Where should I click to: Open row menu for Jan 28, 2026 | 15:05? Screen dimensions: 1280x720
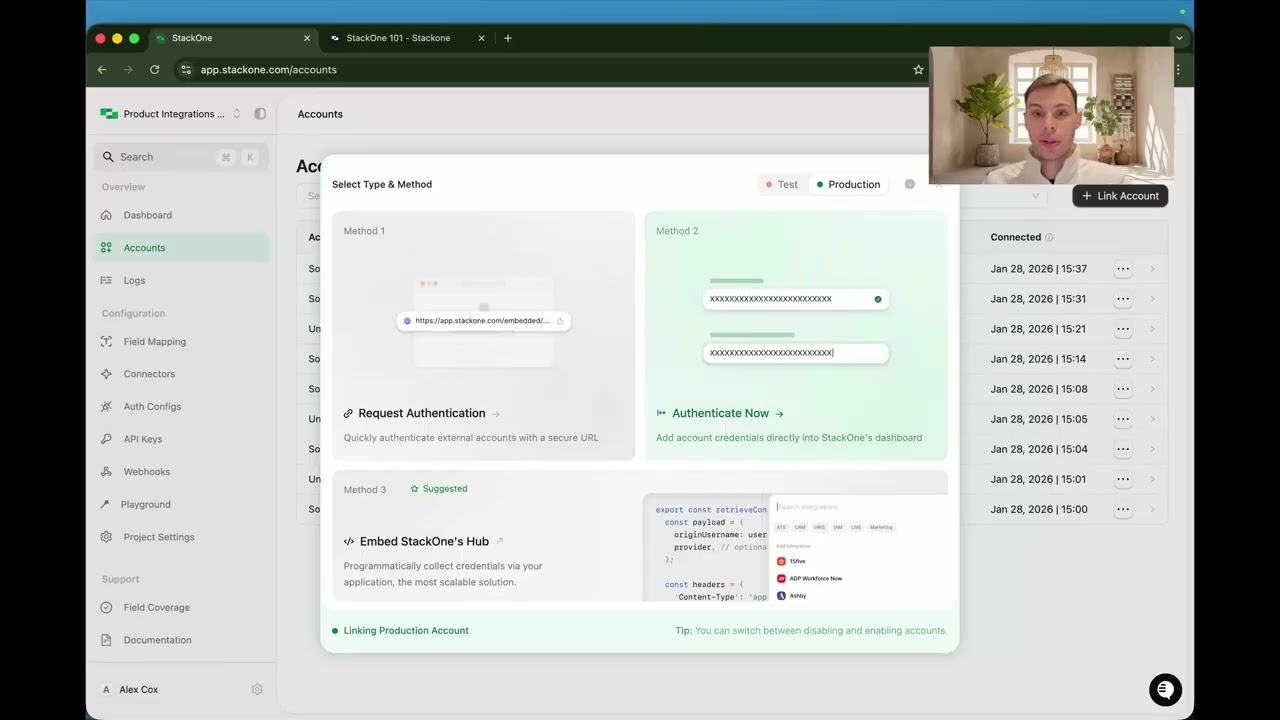pos(1123,419)
